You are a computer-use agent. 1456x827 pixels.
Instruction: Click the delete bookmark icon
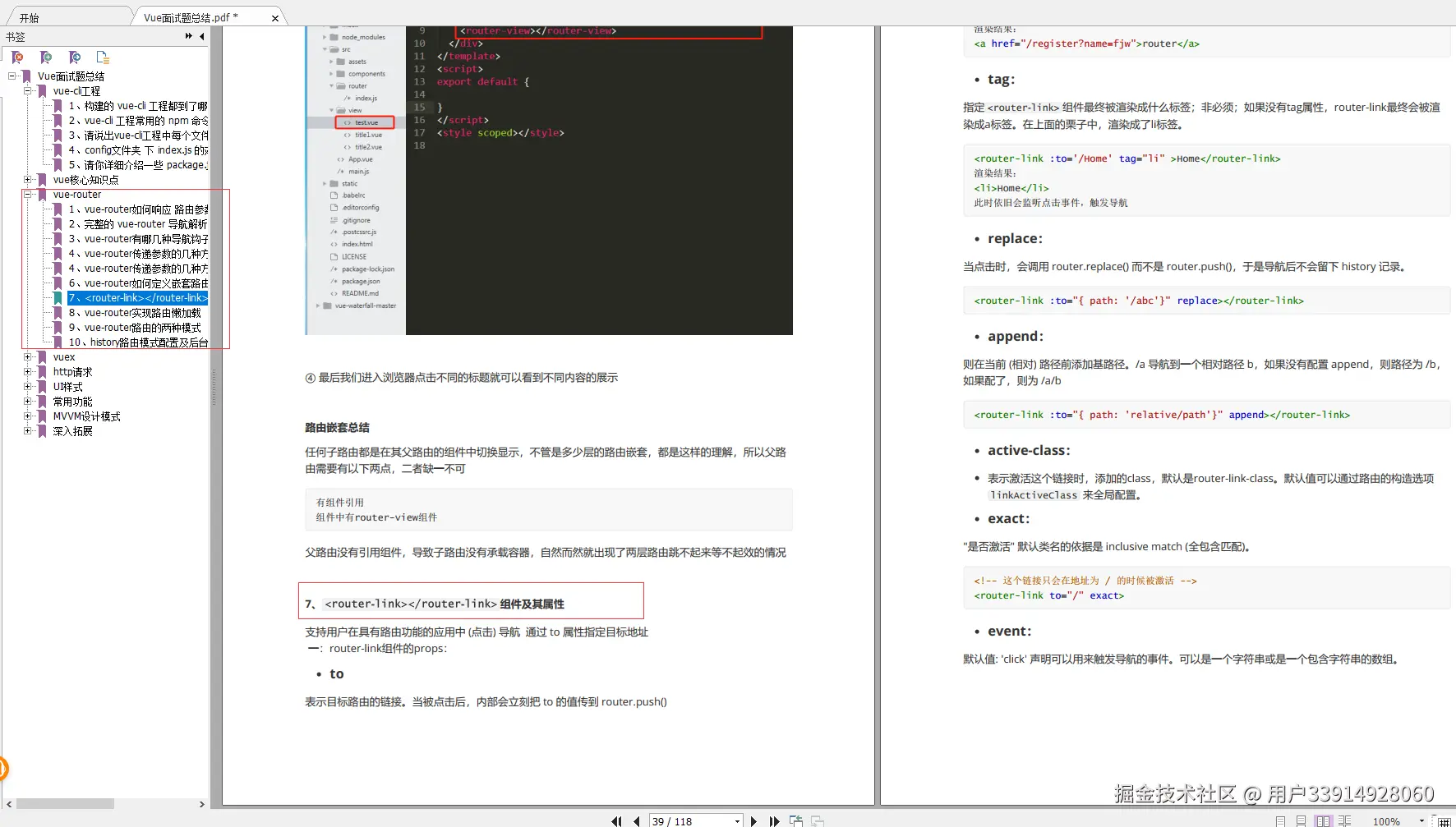17,57
